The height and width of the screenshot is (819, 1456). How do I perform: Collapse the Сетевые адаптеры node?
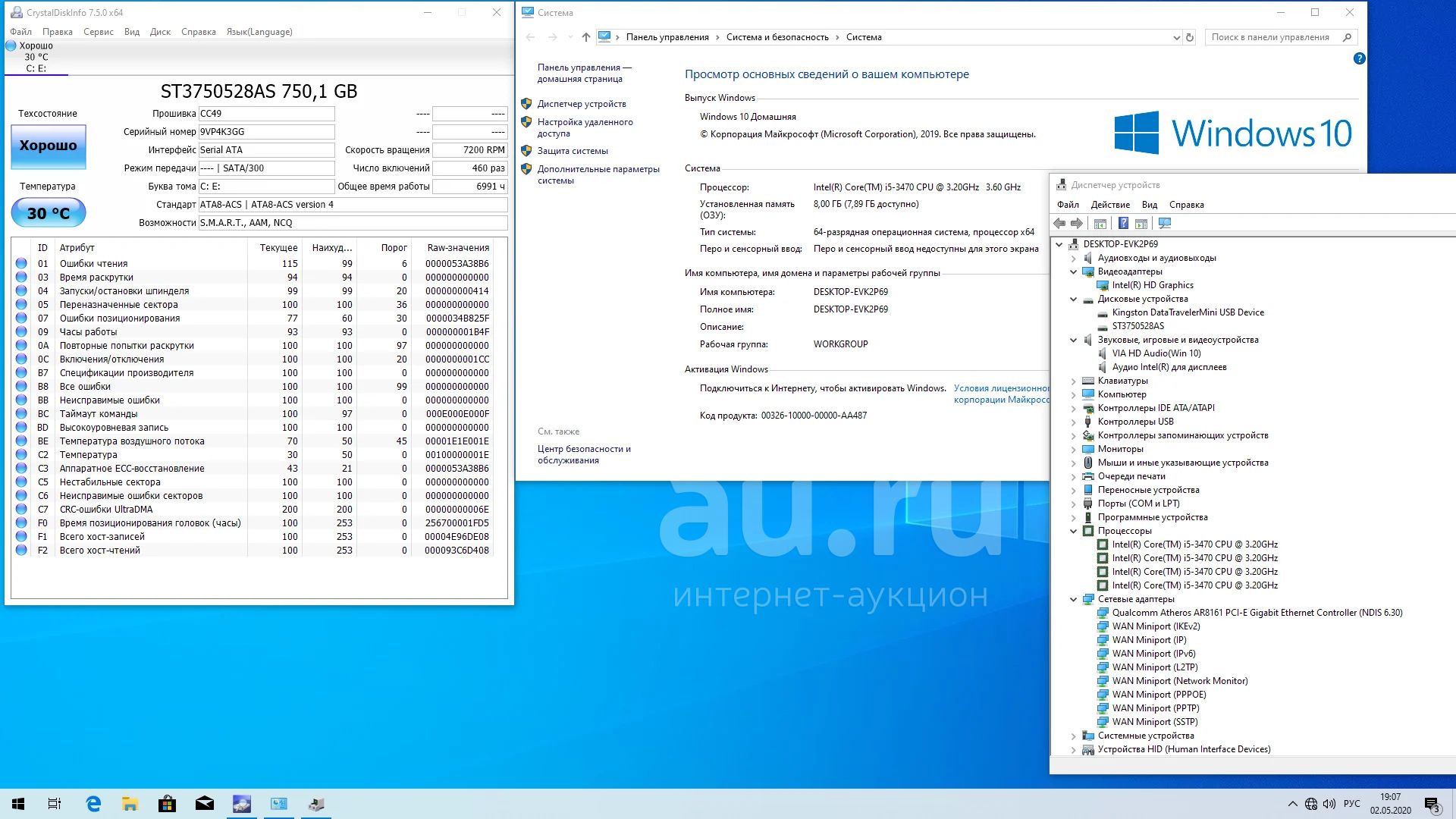[1074, 599]
